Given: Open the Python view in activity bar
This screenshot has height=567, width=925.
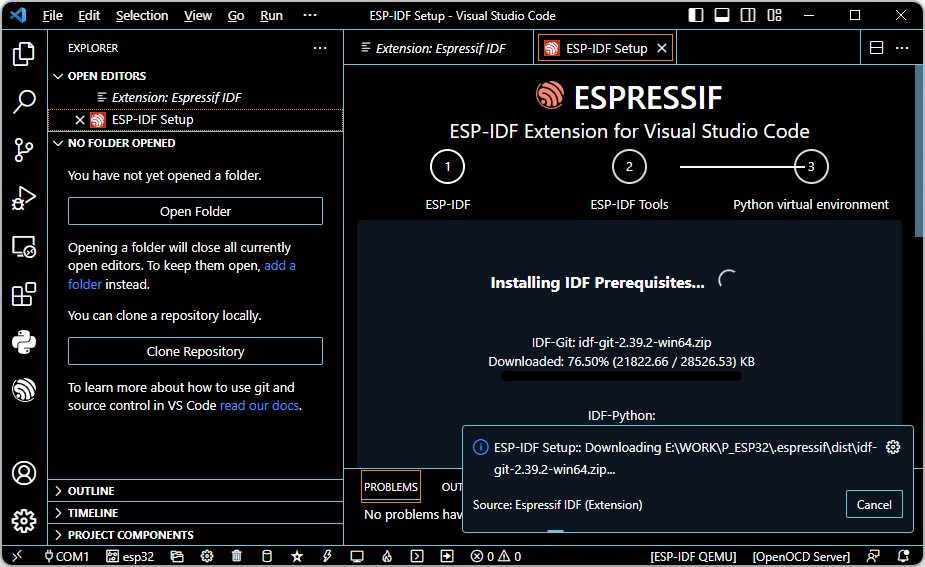Looking at the screenshot, I should (24, 342).
